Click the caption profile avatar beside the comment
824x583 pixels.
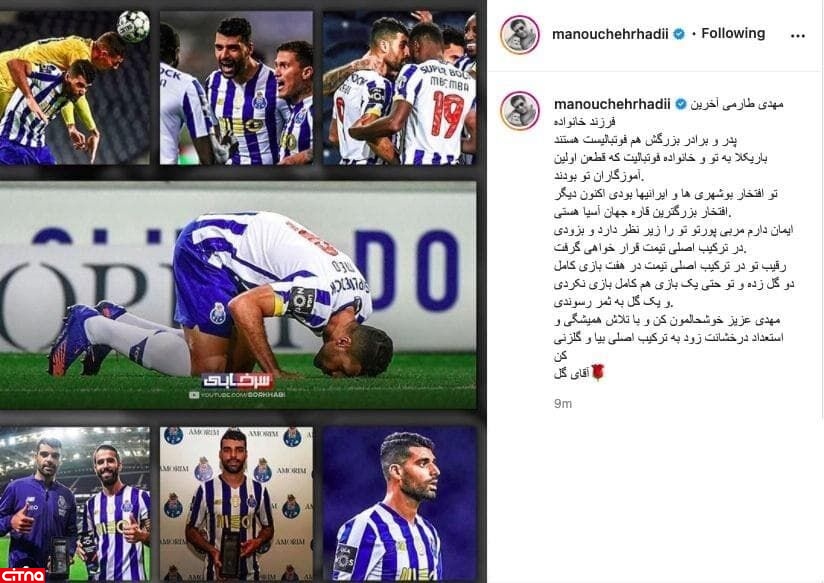520,111
